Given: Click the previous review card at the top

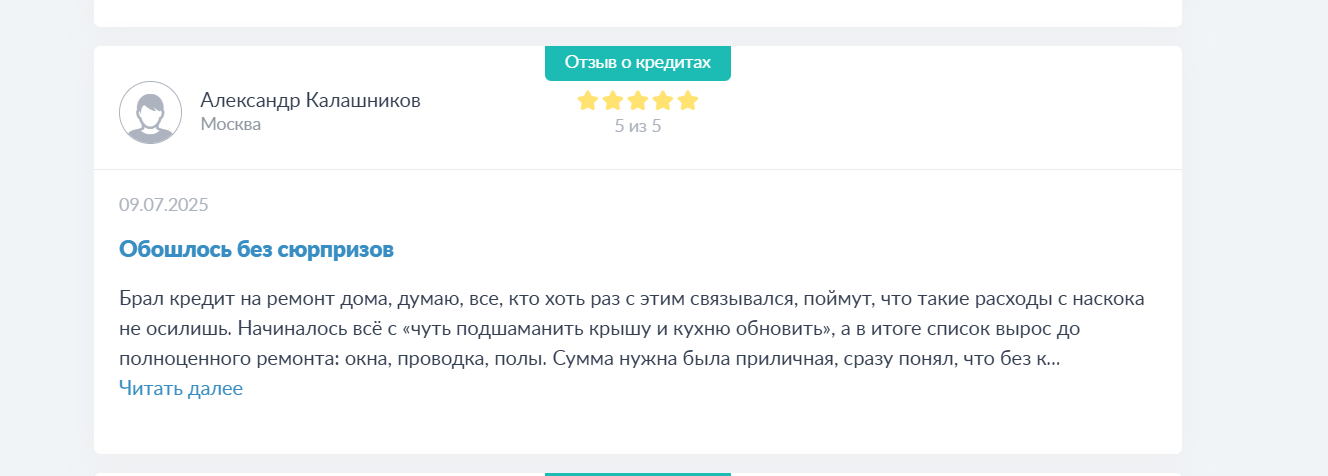Looking at the screenshot, I should 638,13.
